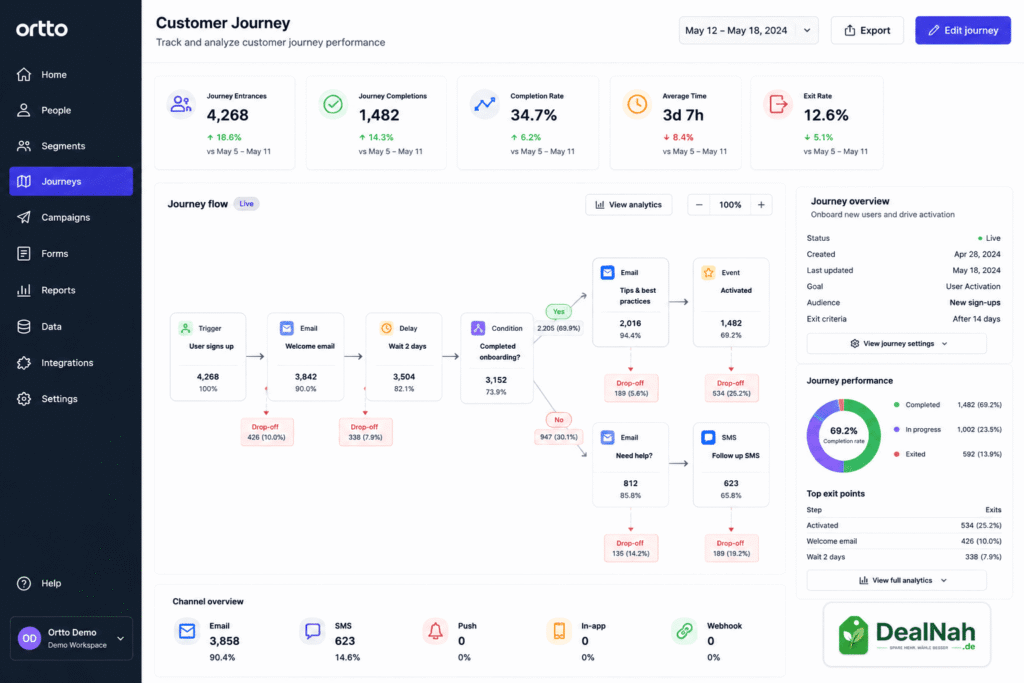Click the No branch label

(x=558, y=420)
